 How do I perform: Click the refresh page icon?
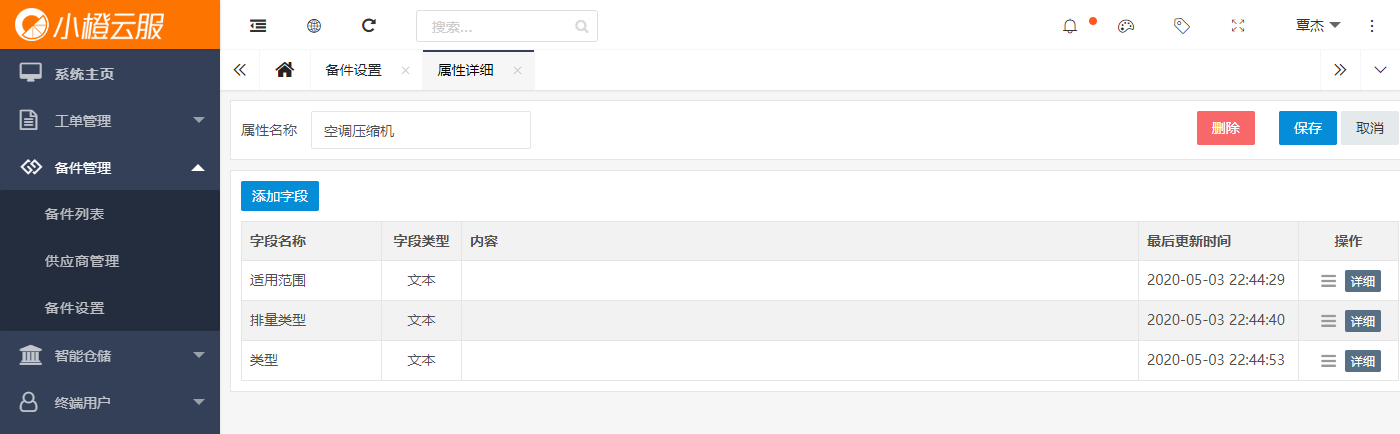click(x=369, y=26)
